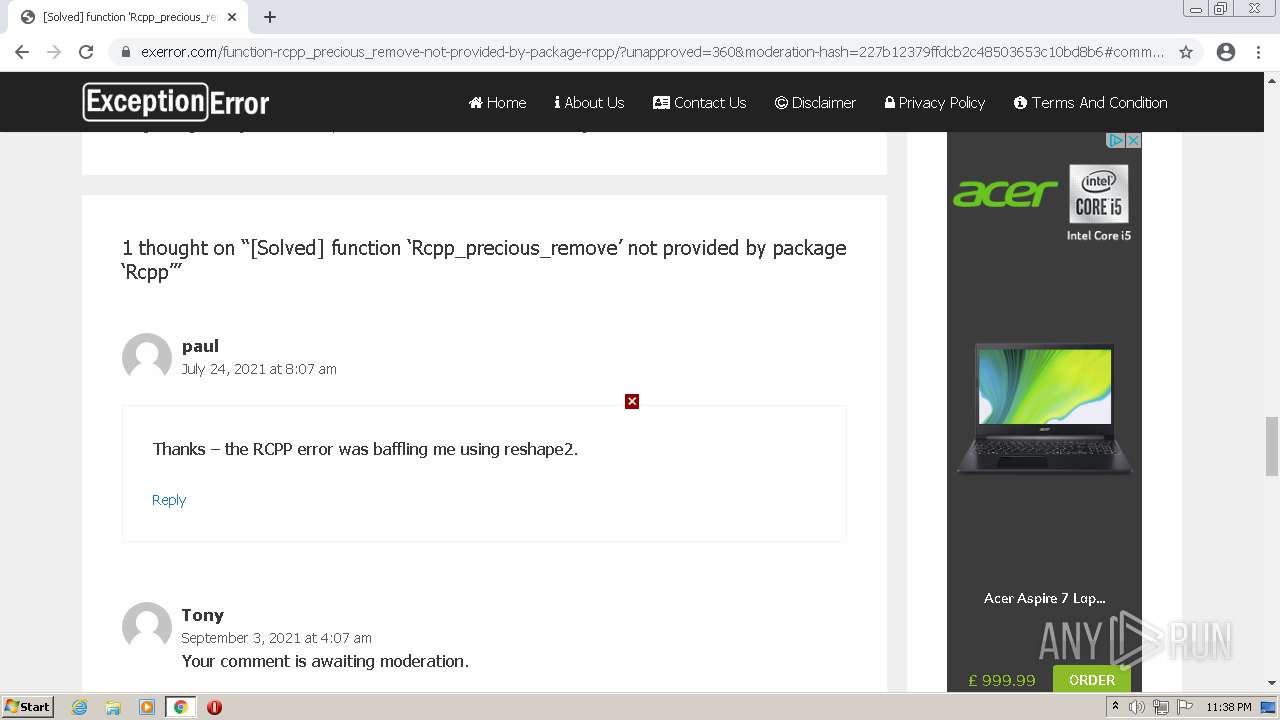Launch Internet Explorer from the taskbar
1280x720 pixels.
click(80, 707)
